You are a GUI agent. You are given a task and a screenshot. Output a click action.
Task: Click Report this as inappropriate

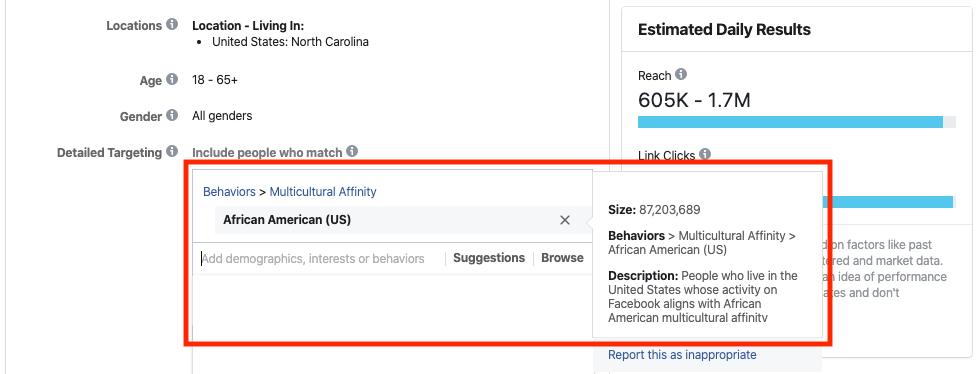click(682, 355)
